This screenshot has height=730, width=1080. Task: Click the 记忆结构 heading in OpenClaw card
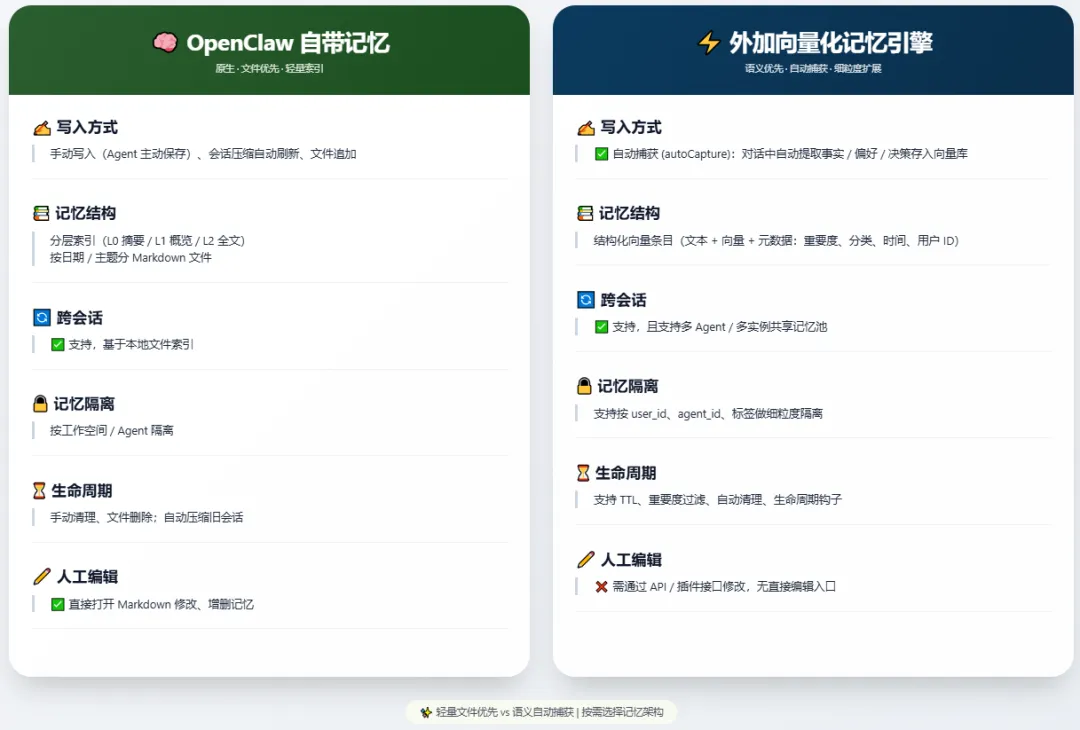tap(85, 213)
